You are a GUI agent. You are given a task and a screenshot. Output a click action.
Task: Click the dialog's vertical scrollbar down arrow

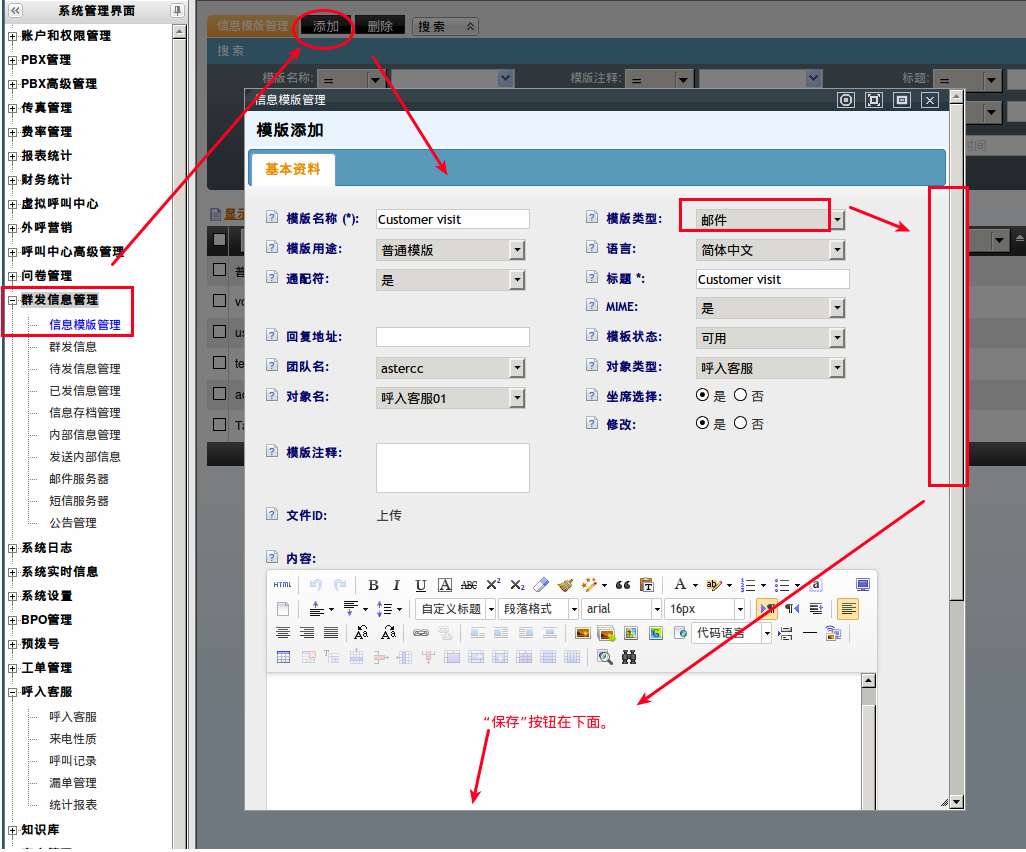point(956,801)
